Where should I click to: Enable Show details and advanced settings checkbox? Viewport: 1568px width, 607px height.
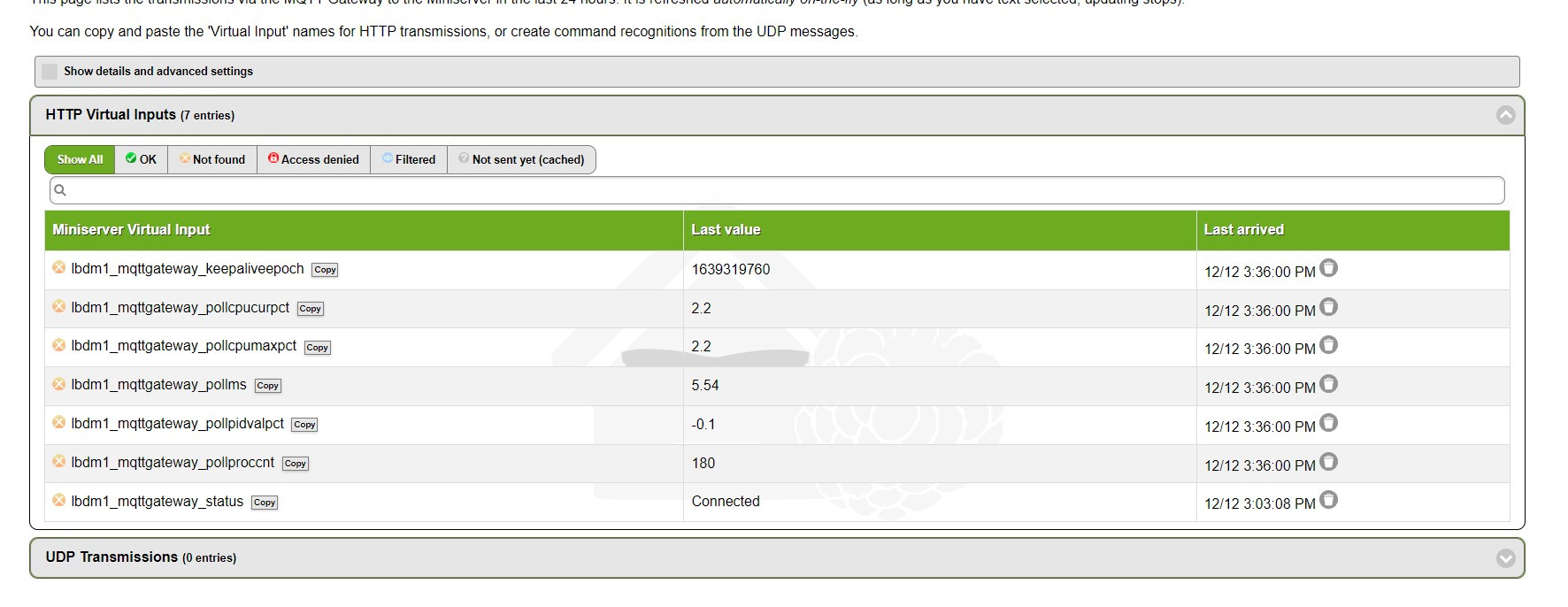[x=50, y=71]
